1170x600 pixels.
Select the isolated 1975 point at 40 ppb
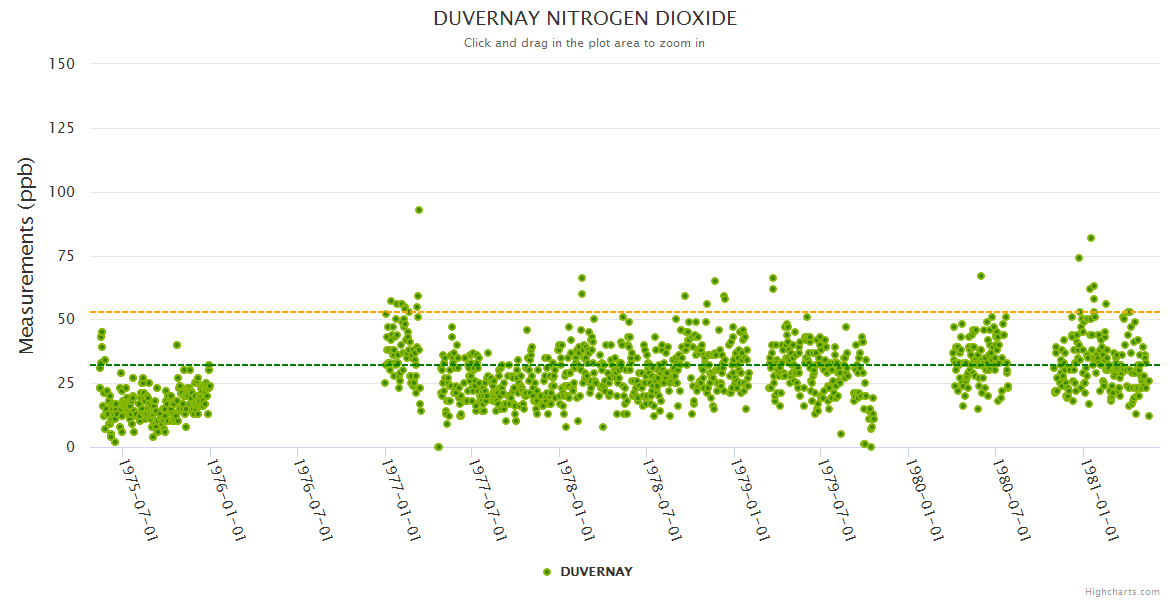177,345
